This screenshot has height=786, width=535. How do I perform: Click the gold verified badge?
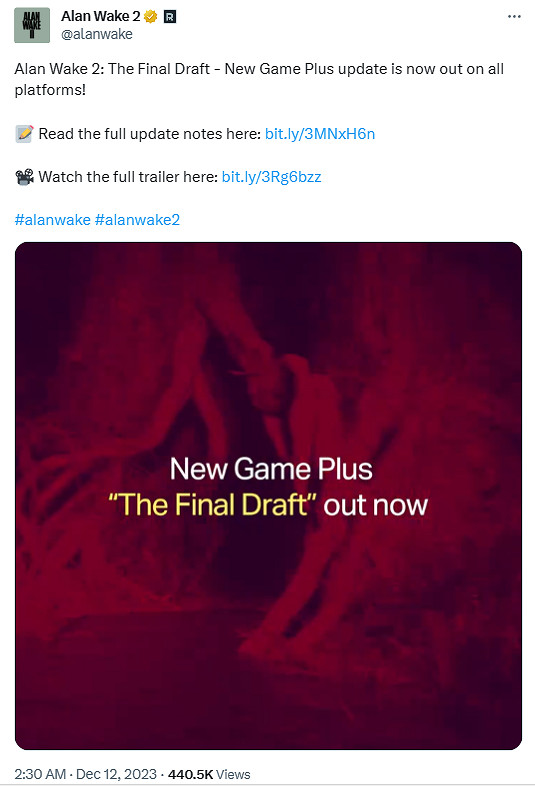click(150, 17)
